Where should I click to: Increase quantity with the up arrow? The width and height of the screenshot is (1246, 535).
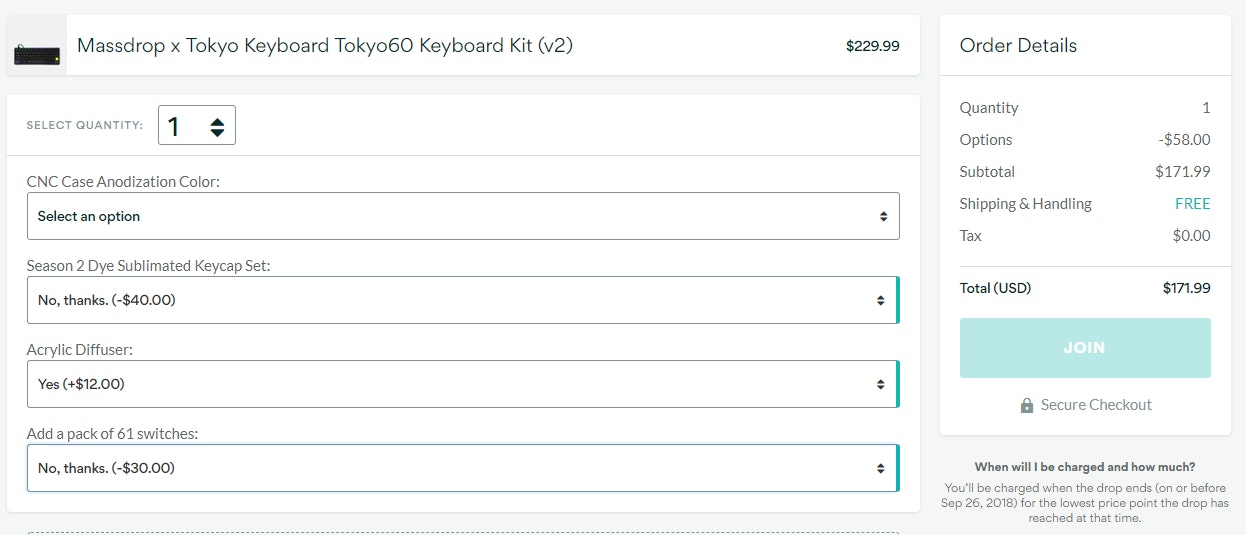(217, 120)
